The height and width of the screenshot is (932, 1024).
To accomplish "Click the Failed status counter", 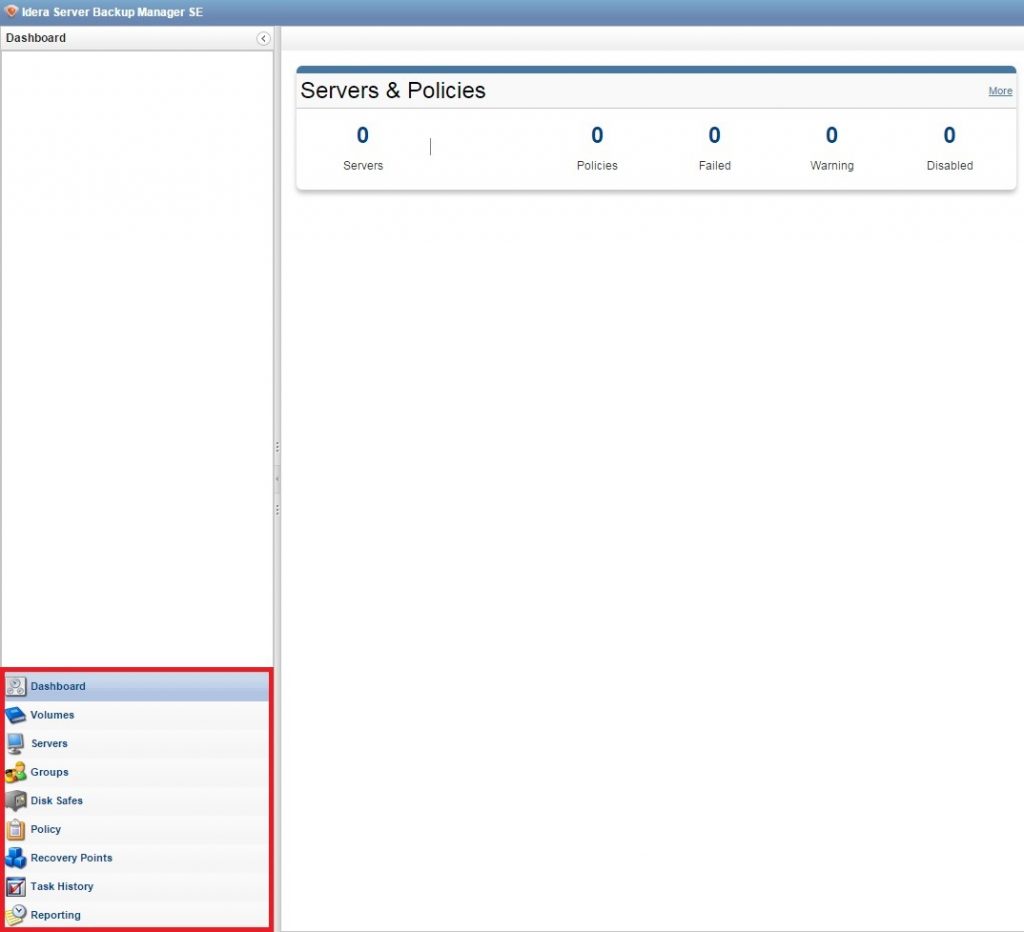I will coord(714,135).
